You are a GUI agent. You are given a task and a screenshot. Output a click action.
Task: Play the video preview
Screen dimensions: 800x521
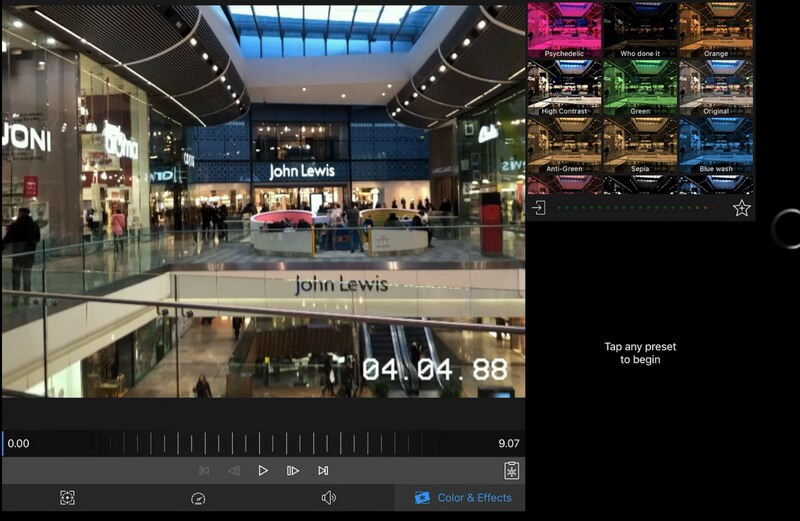point(263,470)
